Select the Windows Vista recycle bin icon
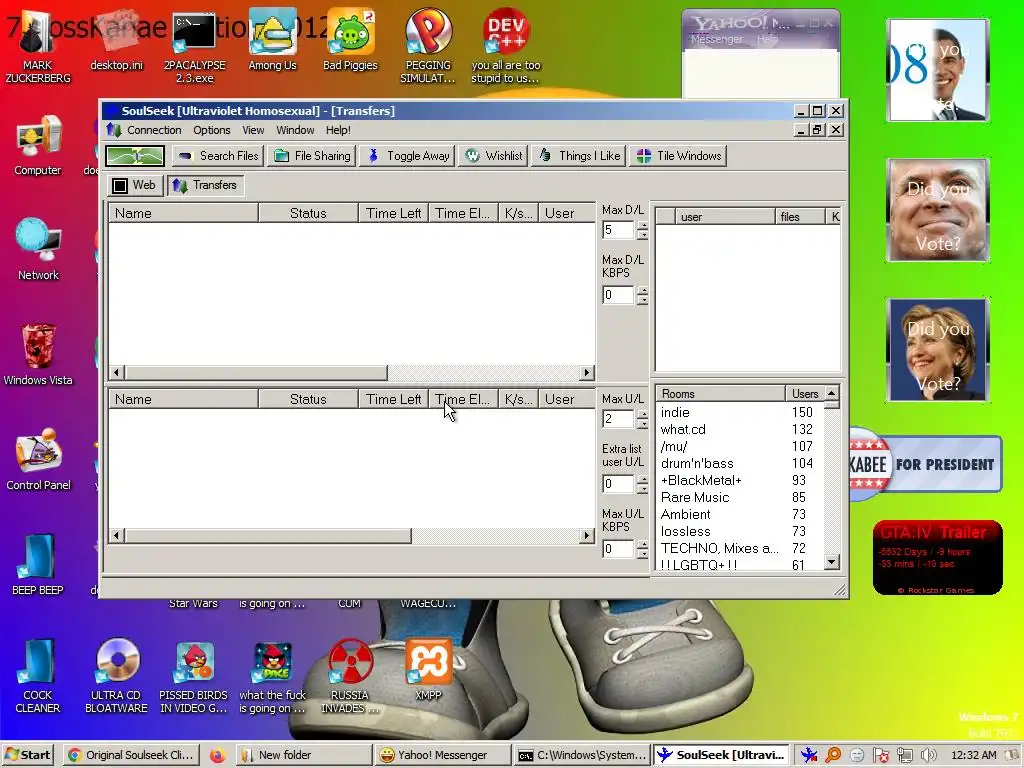Viewport: 1024px width, 768px height. 38,355
